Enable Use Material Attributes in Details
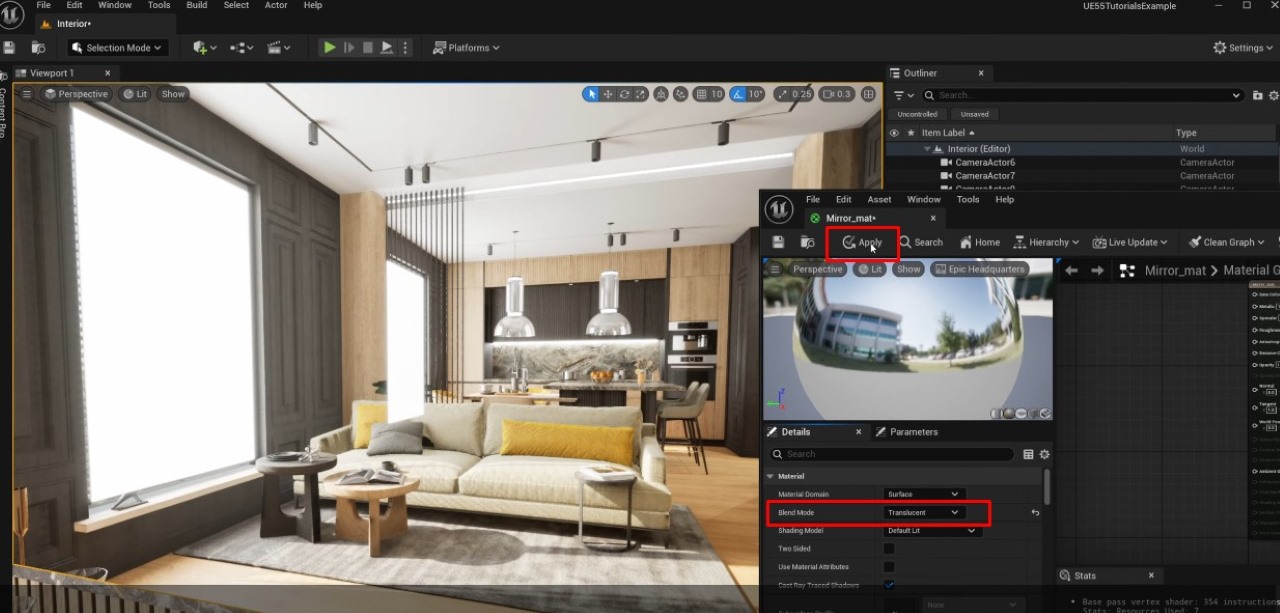This screenshot has width=1280, height=613. point(889,566)
